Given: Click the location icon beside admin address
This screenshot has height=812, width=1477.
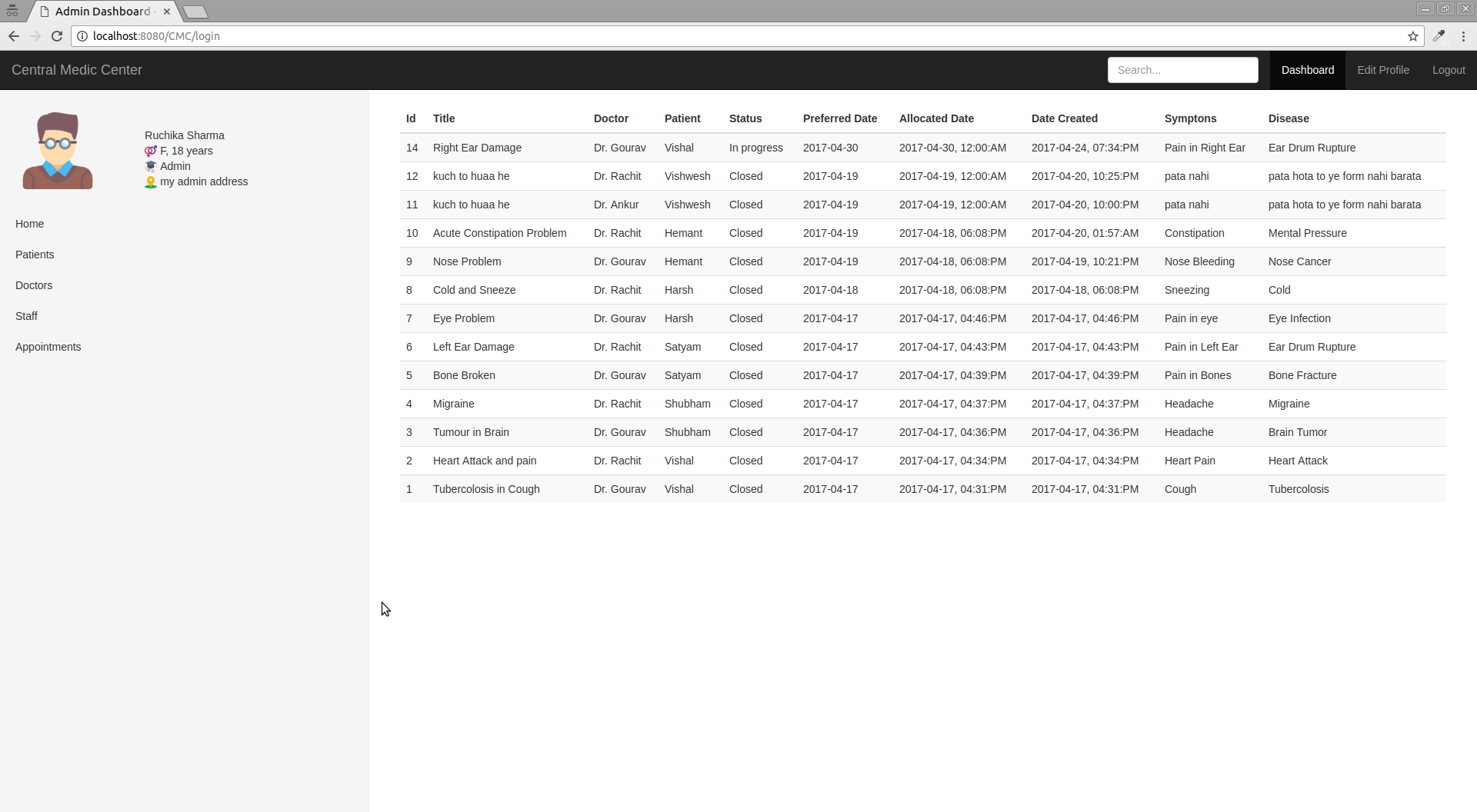Looking at the screenshot, I should pyautogui.click(x=151, y=182).
